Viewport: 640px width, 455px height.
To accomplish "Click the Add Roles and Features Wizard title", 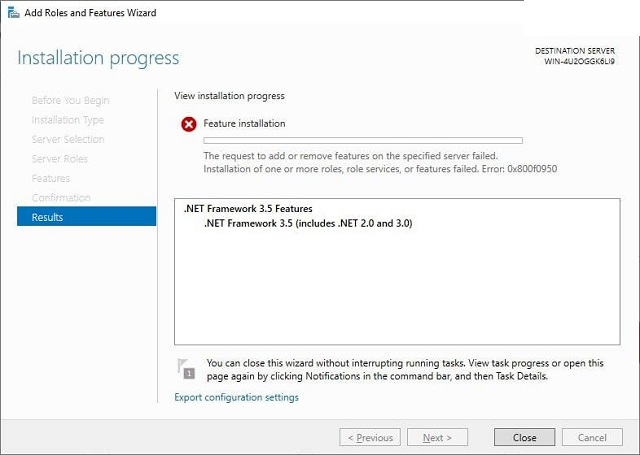I will 90,13.
